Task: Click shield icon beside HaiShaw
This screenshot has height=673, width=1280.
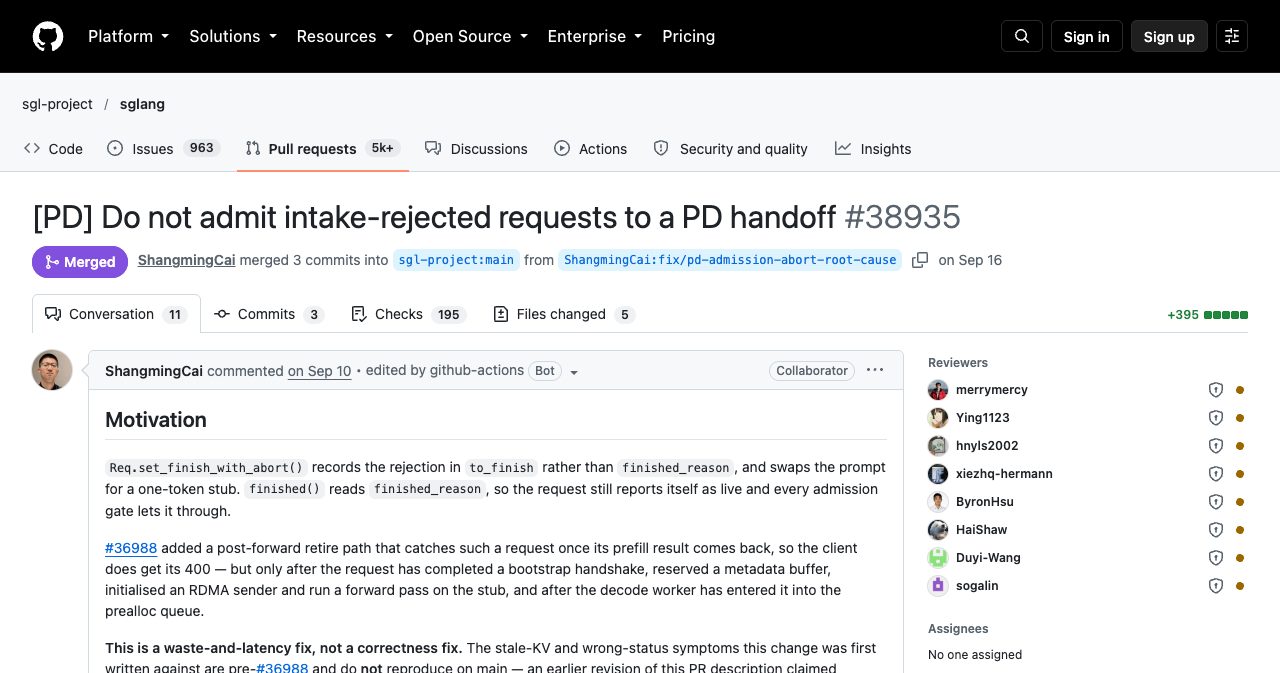Action: pyautogui.click(x=1216, y=530)
